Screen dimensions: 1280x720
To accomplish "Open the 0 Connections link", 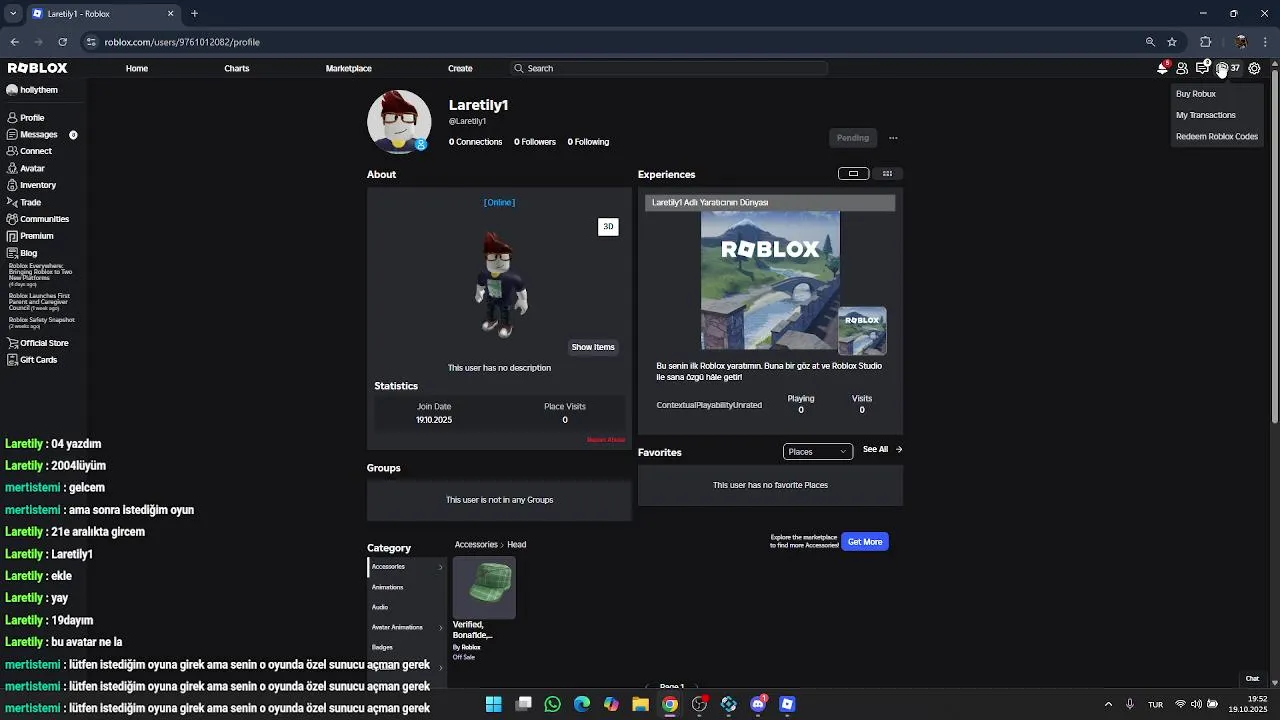I will coord(475,142).
